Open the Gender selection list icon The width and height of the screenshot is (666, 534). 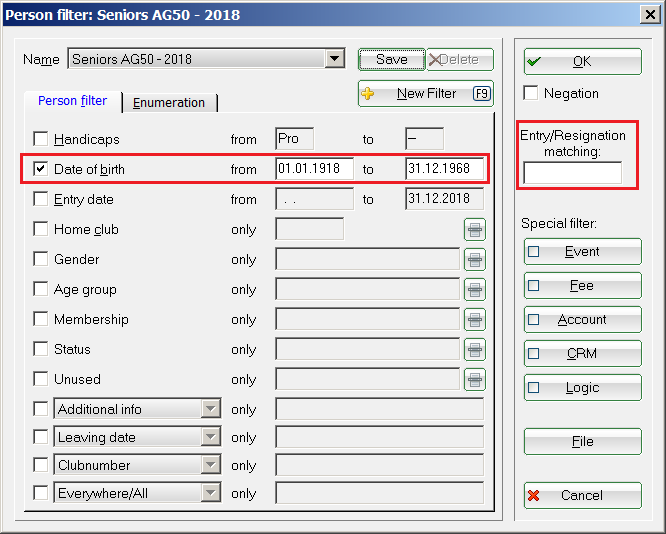[x=474, y=260]
